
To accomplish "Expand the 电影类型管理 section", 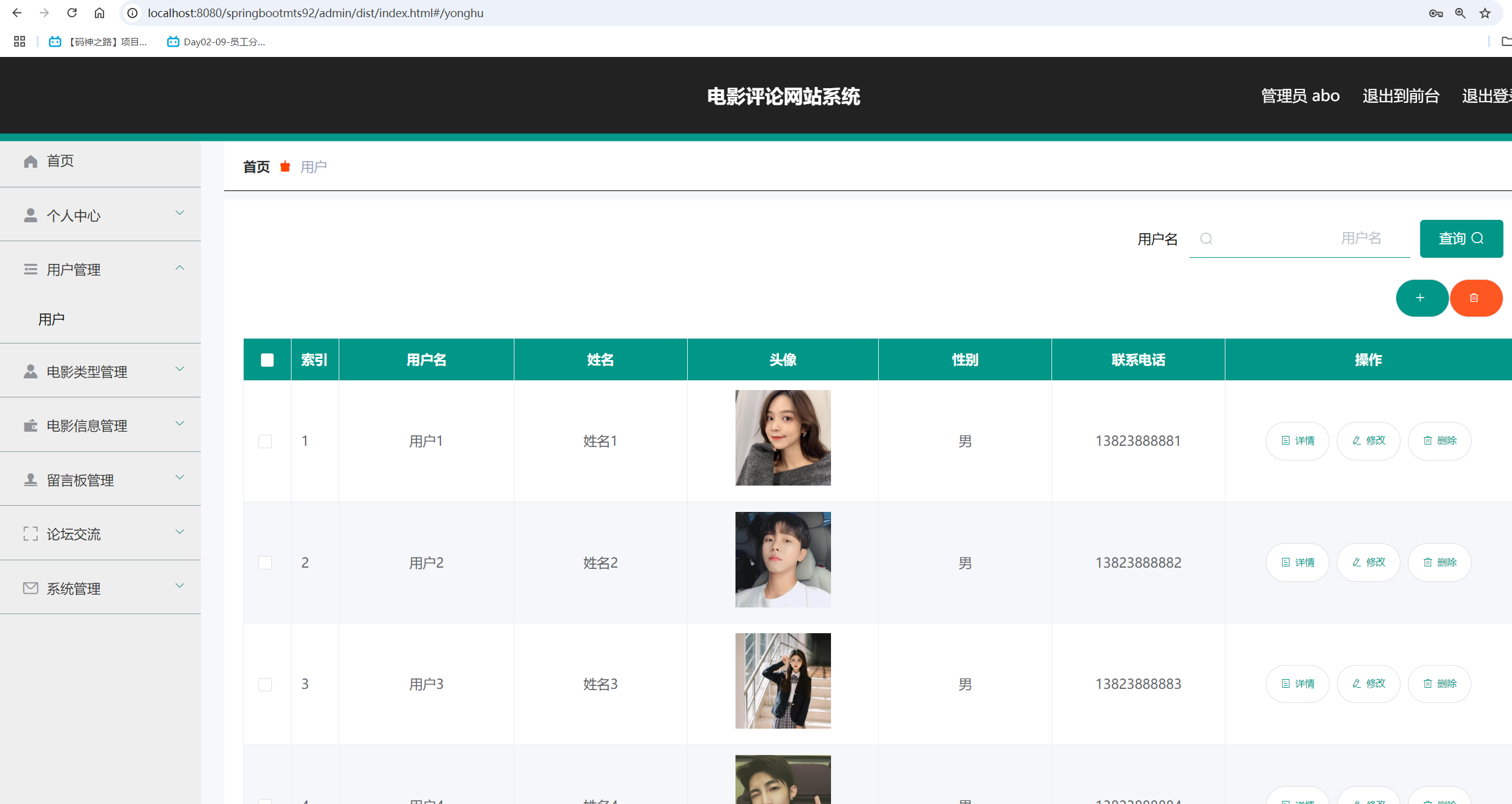I will coord(179,369).
